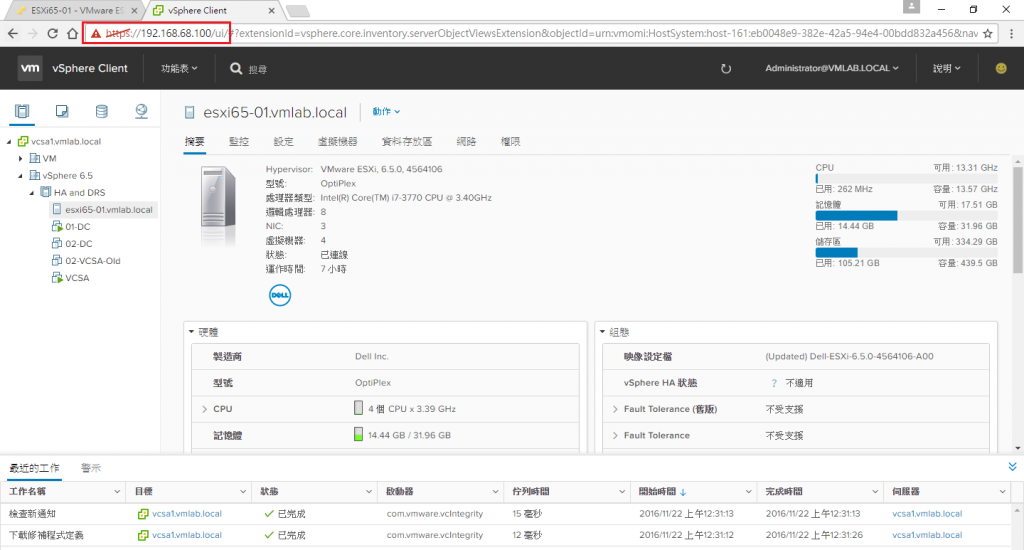This screenshot has height=550, width=1024.
Task: Click the 搜尋 search field
Action: coord(257,69)
